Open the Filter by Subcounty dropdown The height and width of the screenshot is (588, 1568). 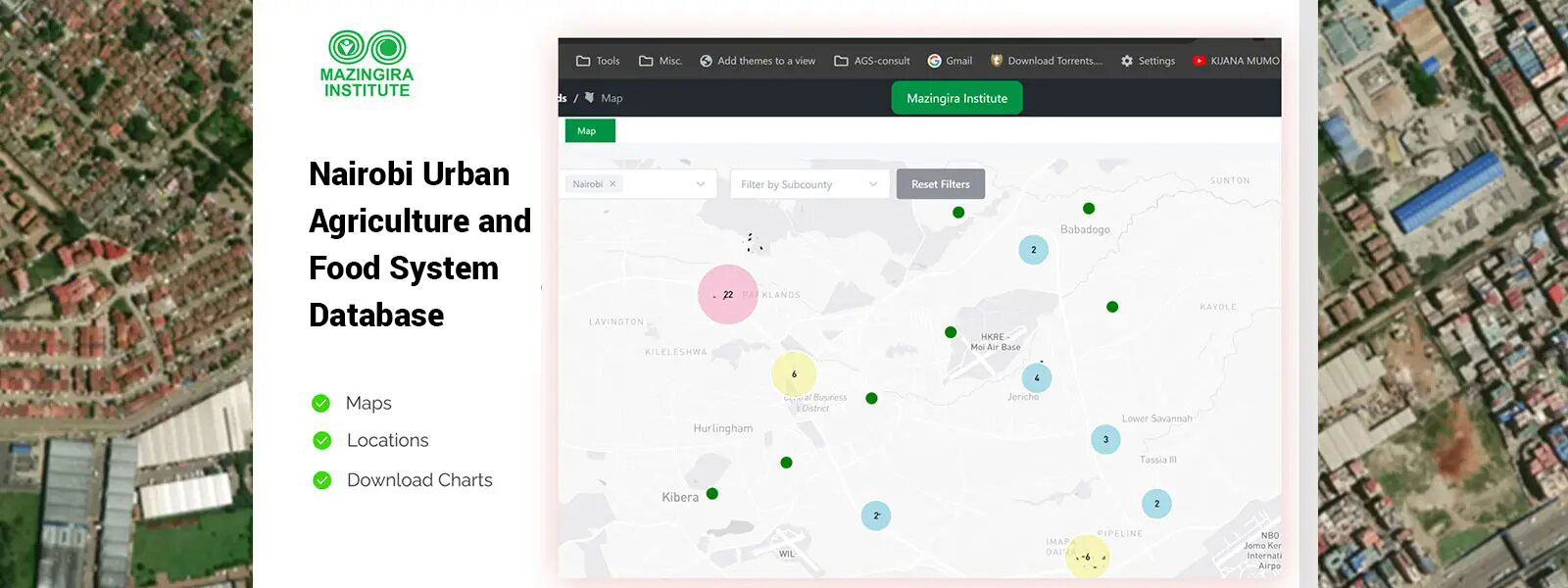point(809,184)
